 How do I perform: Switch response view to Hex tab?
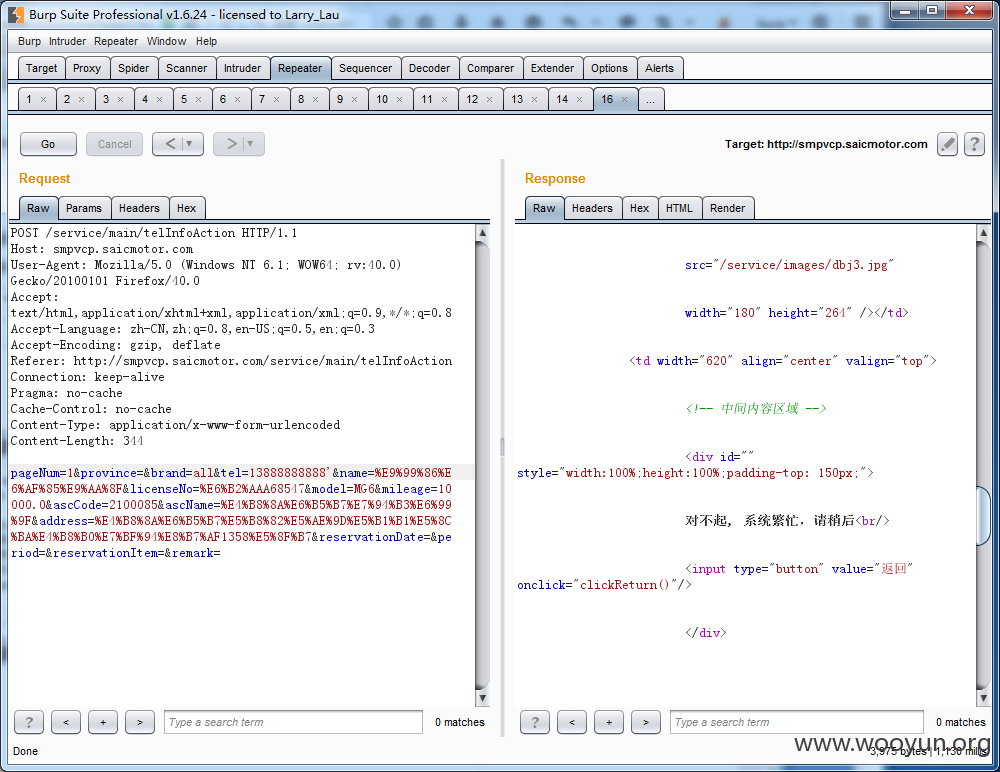tap(639, 208)
